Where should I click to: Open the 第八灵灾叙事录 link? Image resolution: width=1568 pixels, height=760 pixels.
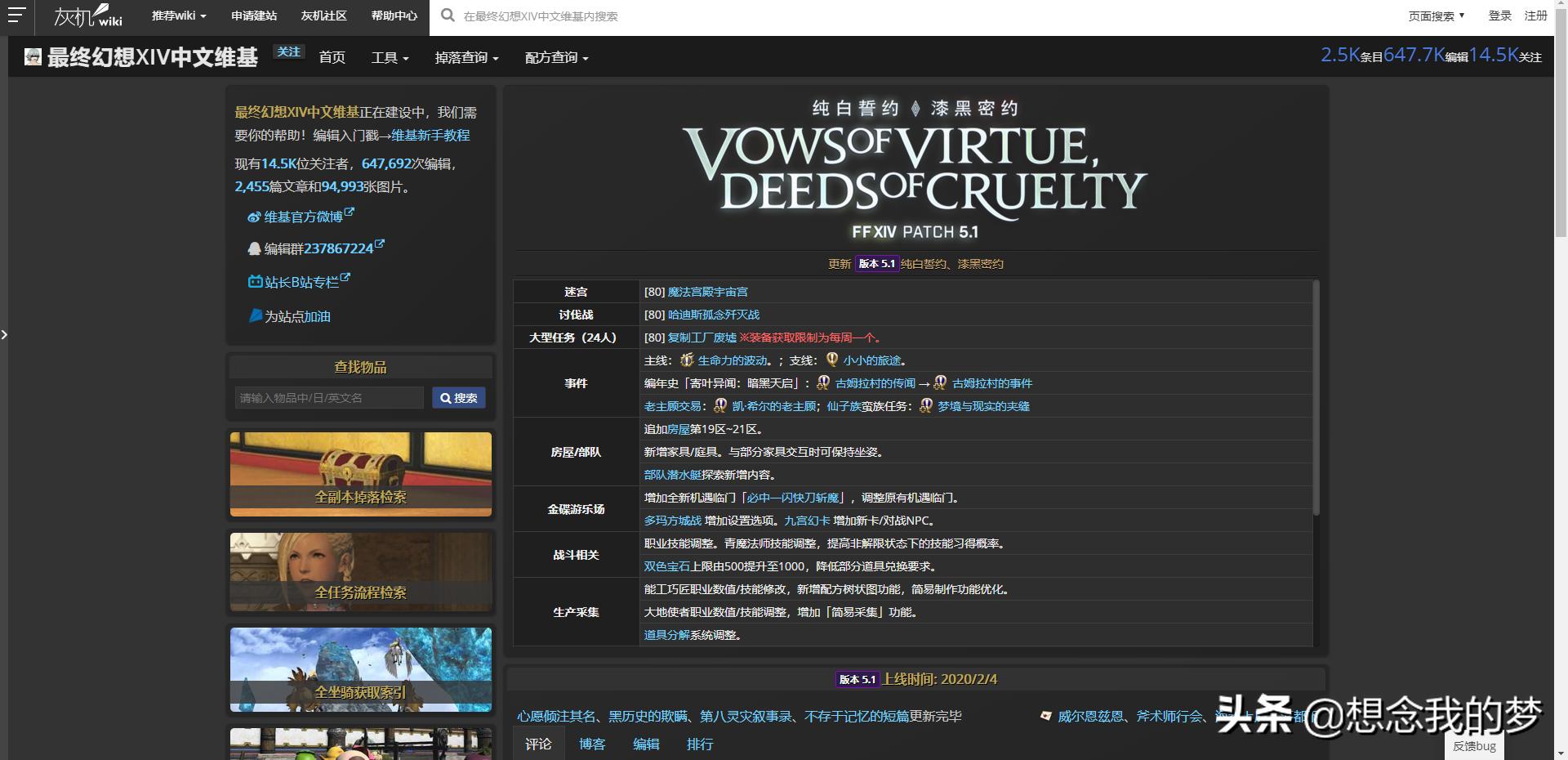point(746,716)
